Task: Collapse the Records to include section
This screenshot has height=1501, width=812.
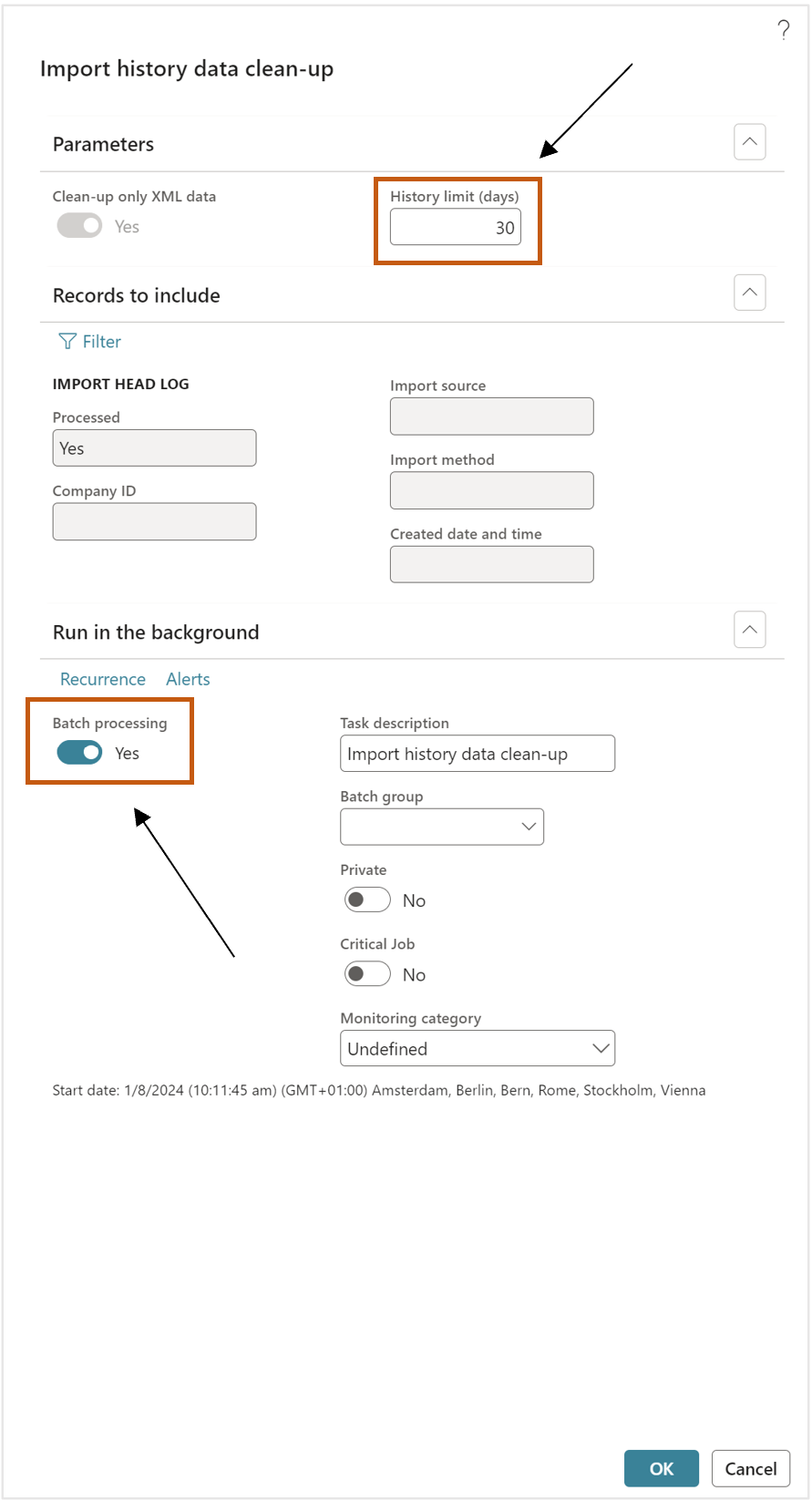Action: (749, 293)
